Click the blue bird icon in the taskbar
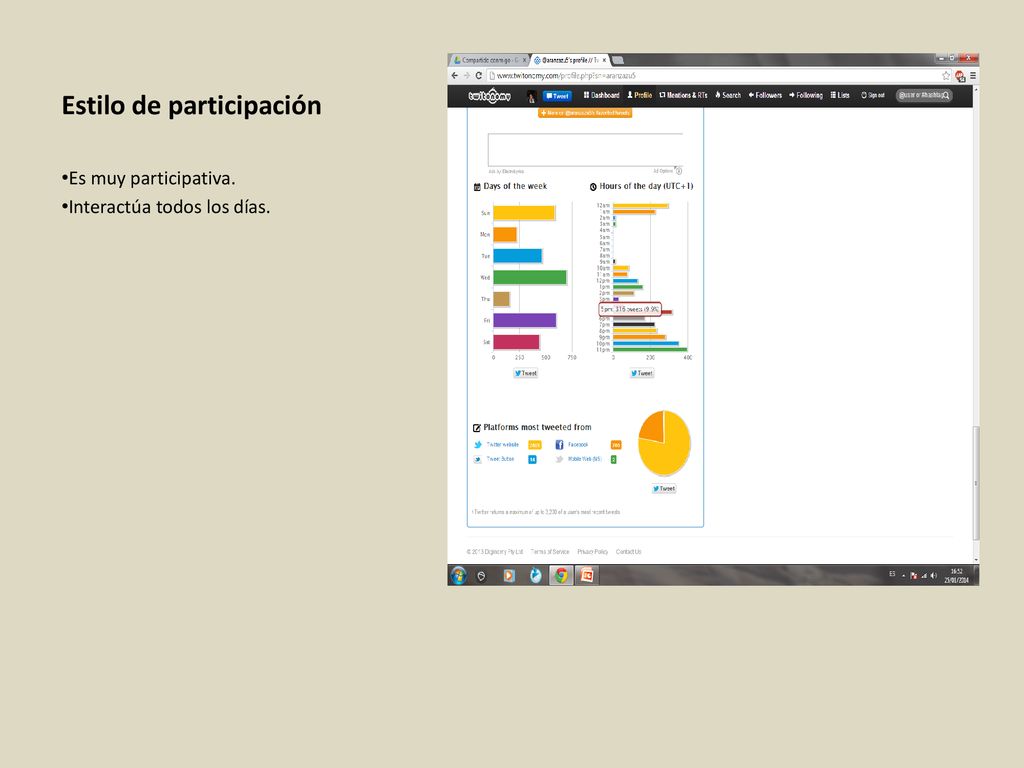Screen dimensions: 1024x768 536,575
